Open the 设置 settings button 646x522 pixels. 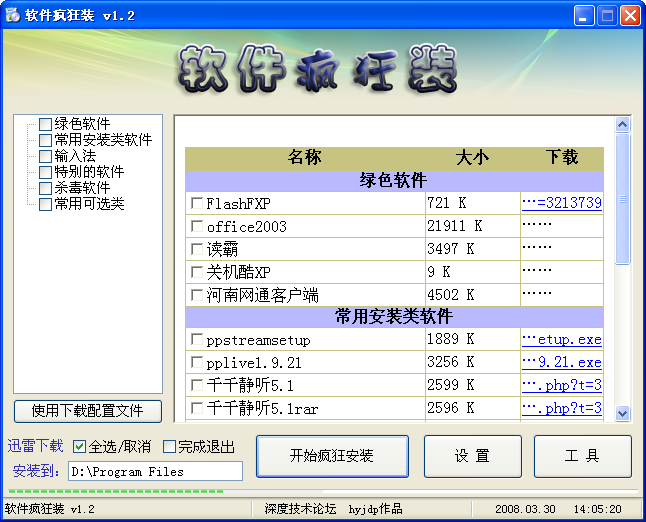click(473, 456)
